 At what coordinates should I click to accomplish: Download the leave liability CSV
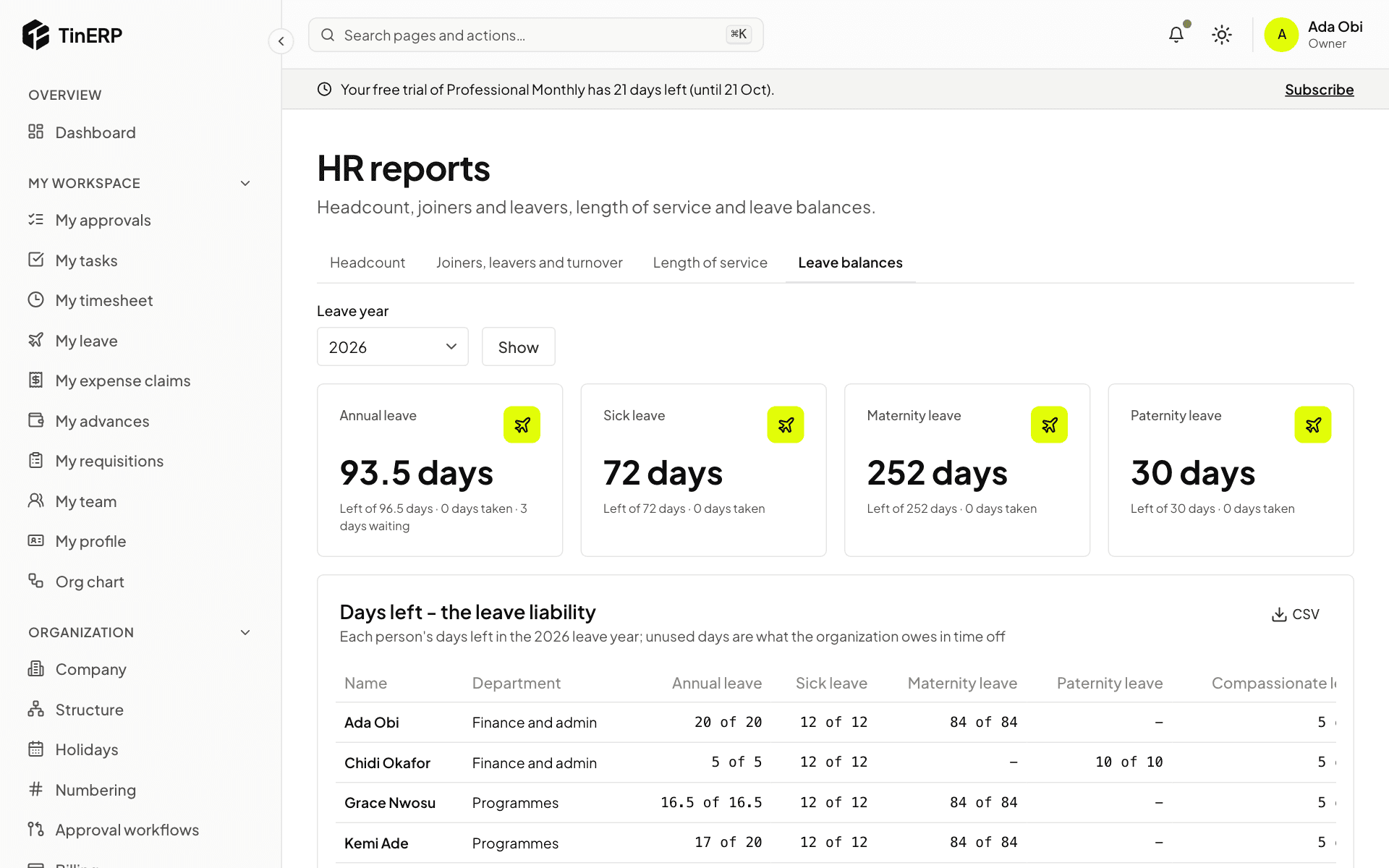(1296, 614)
